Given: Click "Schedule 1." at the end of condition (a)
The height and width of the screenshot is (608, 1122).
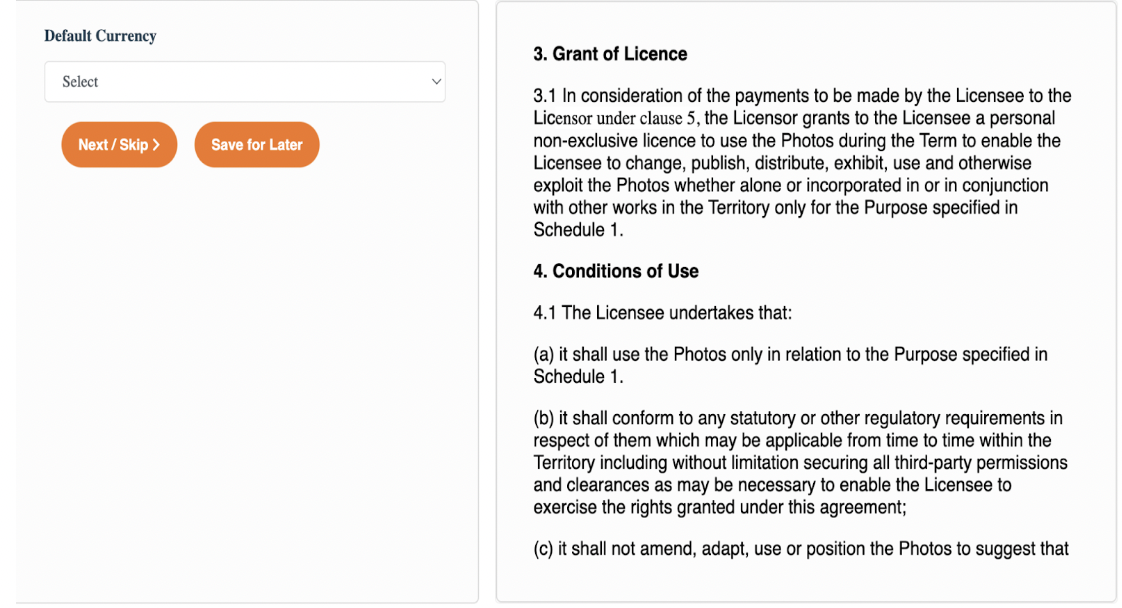Looking at the screenshot, I should 578,377.
